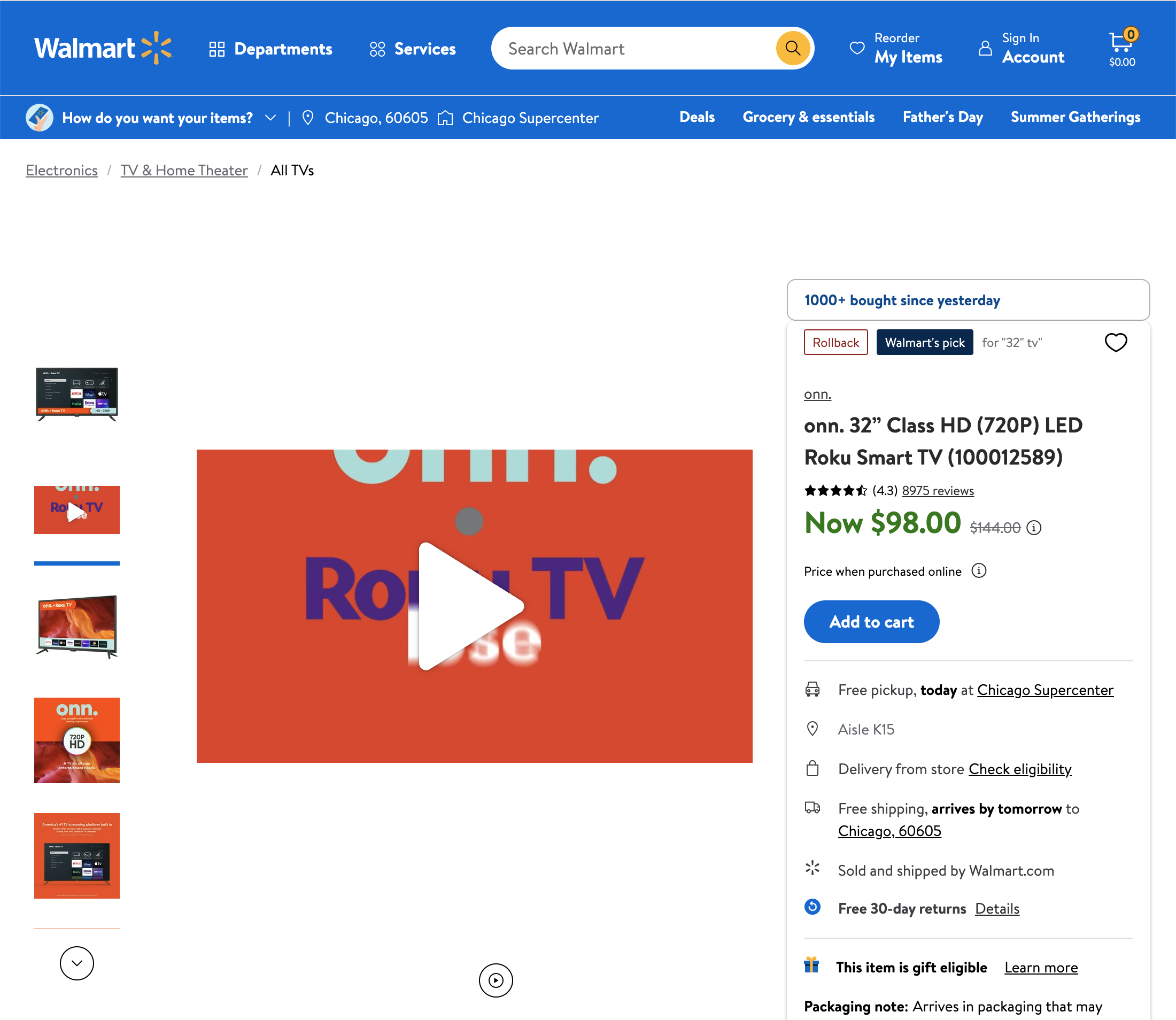1176x1020 pixels.
Task: Open the Deals menu item
Action: click(697, 117)
